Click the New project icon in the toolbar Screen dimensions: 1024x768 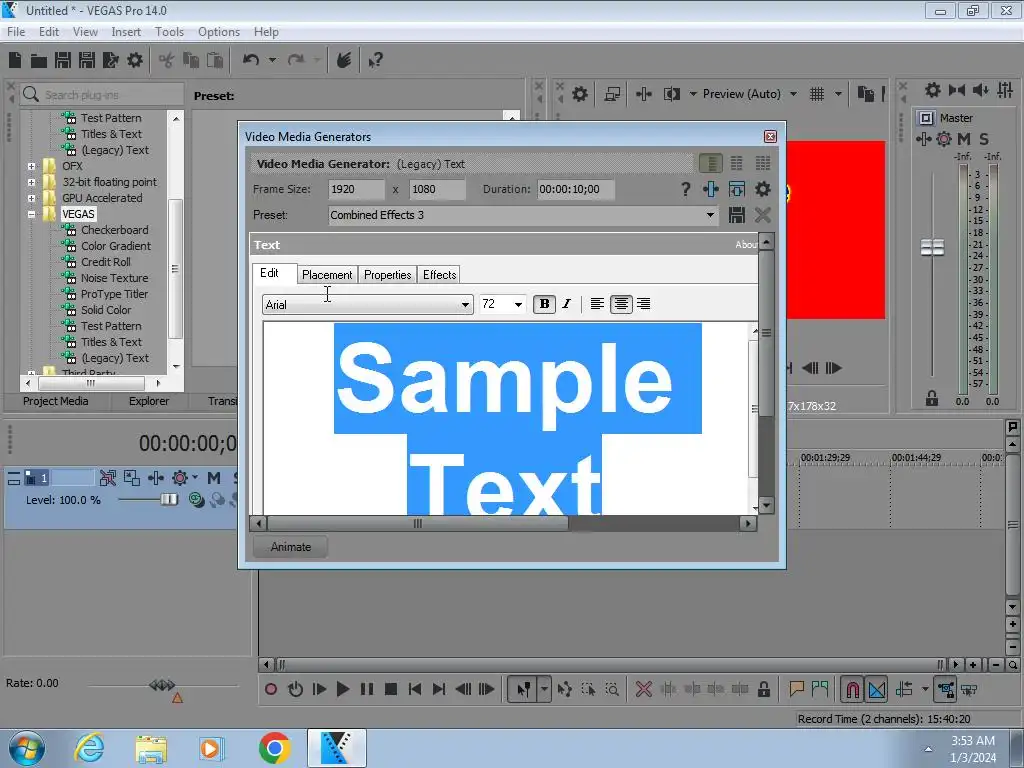(x=15, y=61)
